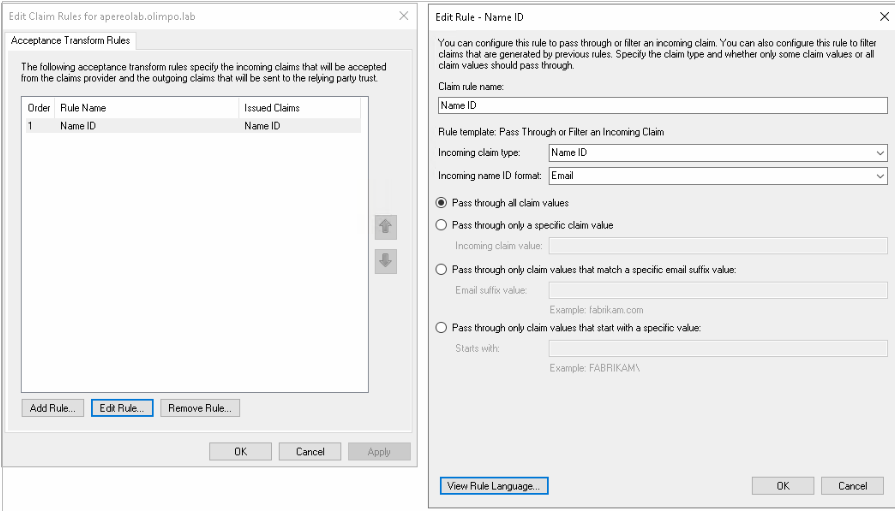Viewport: 895px width, 511px height.
Task: Open the Incoming claim type dropdown
Action: [718, 153]
